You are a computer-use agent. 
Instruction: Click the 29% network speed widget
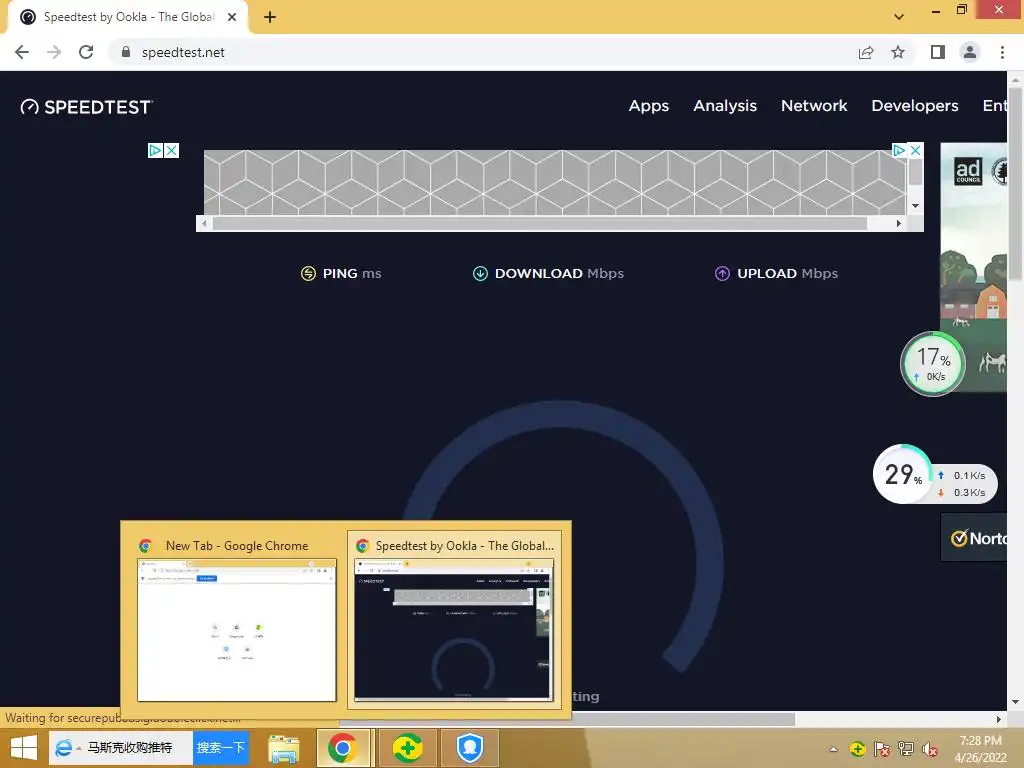pos(935,475)
